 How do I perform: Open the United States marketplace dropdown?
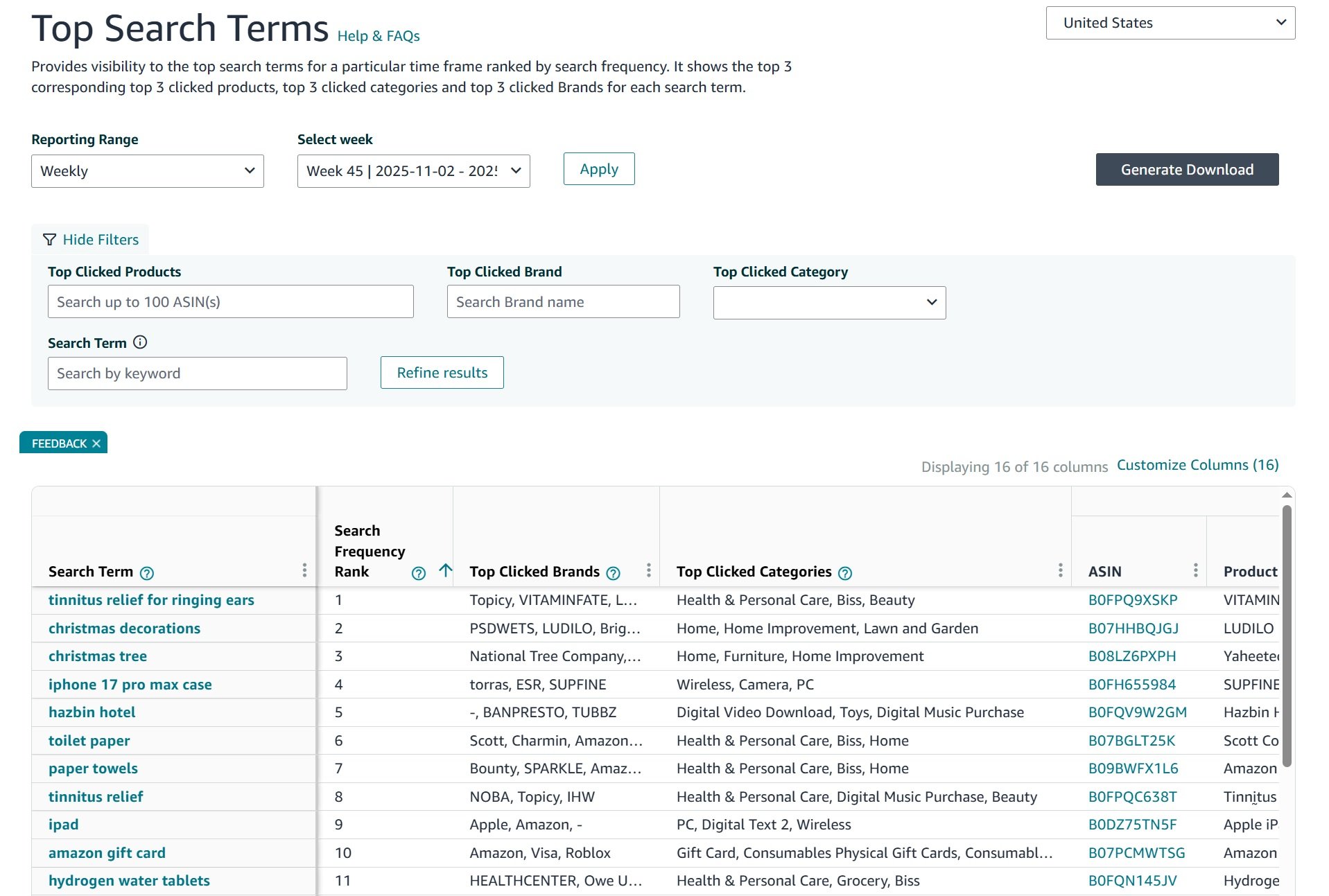tap(1170, 23)
